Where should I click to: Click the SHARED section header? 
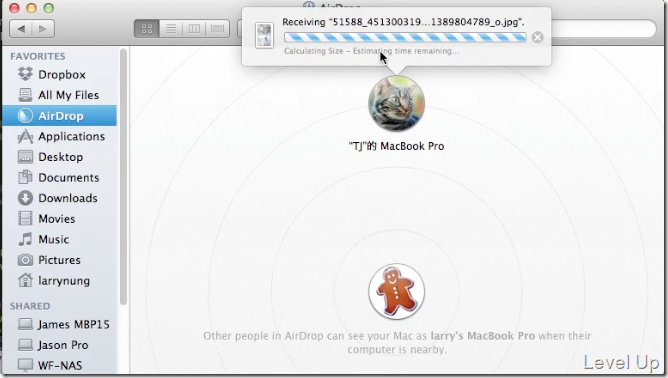click(x=30, y=306)
